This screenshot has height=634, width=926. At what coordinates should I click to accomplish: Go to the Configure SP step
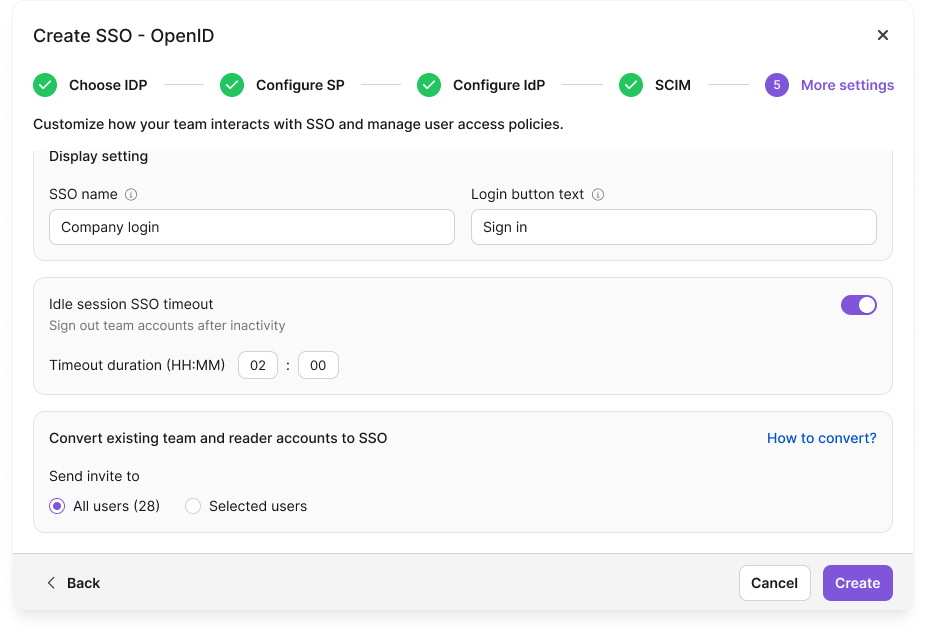[300, 85]
